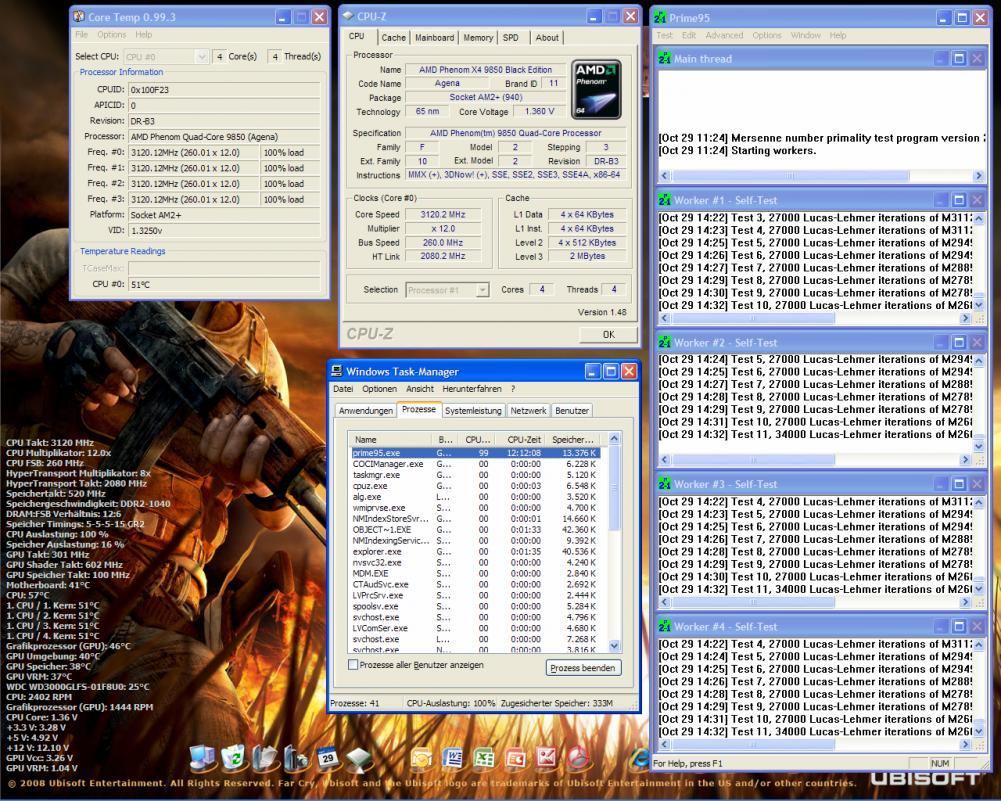Image resolution: width=1001 pixels, height=801 pixels.
Task: Switch to Anwendungen tab in Task-Manager
Action: pyautogui.click(x=366, y=410)
